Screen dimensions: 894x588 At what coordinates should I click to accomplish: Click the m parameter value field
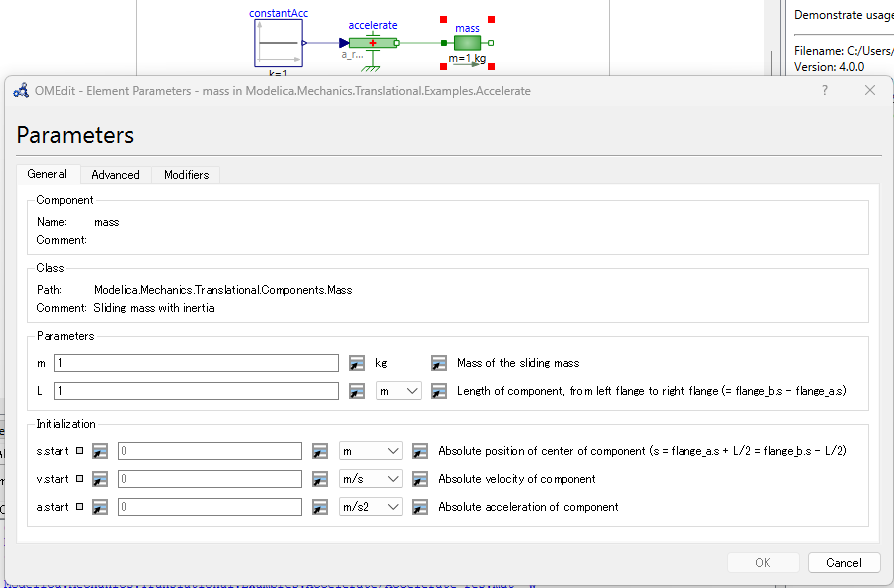(x=196, y=363)
